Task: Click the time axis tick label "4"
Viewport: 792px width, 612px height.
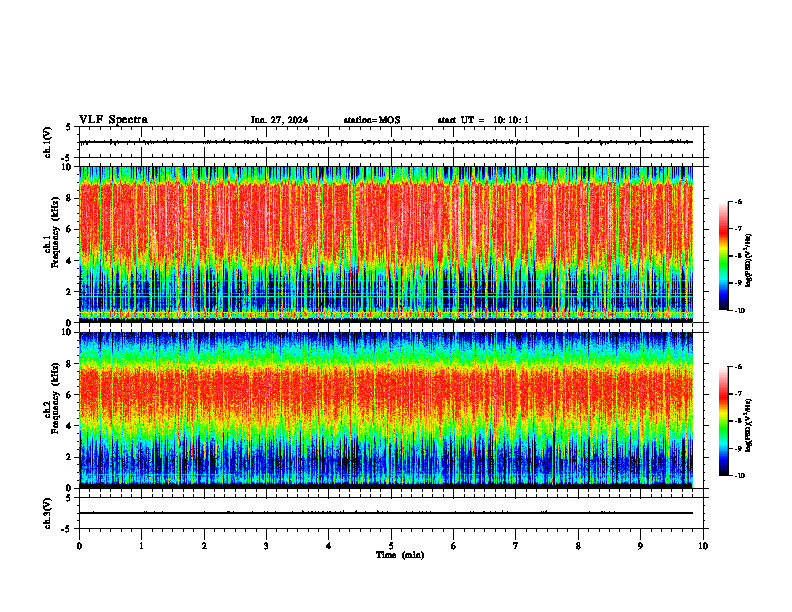Action: 328,546
